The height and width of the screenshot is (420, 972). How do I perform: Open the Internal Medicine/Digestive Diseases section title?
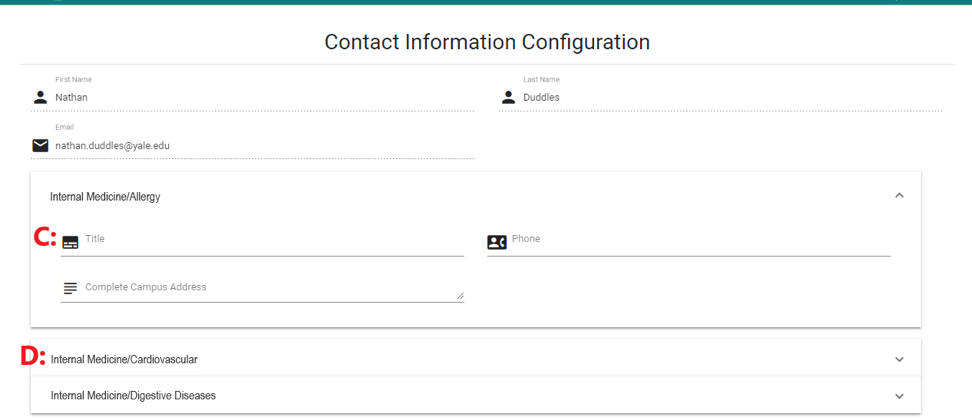pyautogui.click(x=133, y=396)
